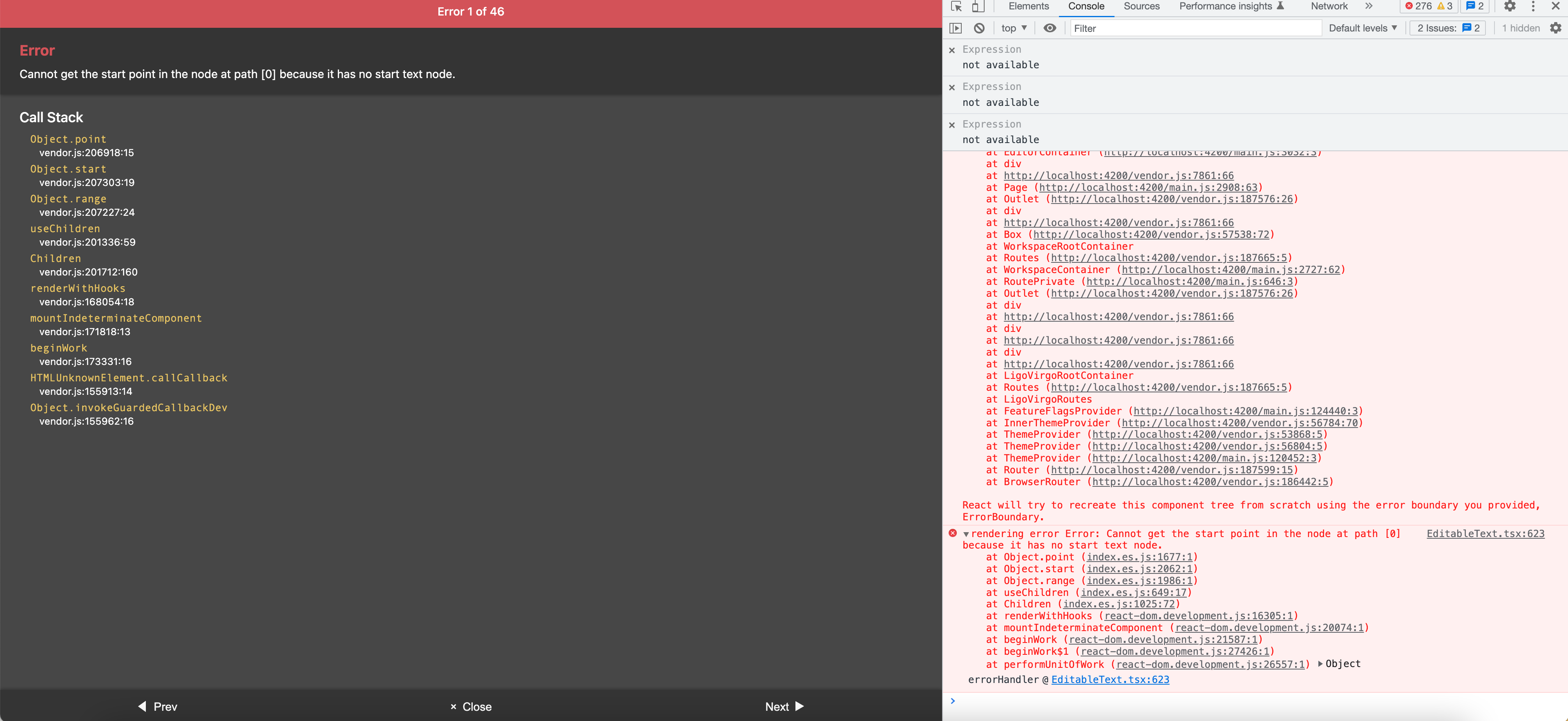The image size is (1568, 721).
Task: Click the 276 errors counter badge
Action: 1418,6
